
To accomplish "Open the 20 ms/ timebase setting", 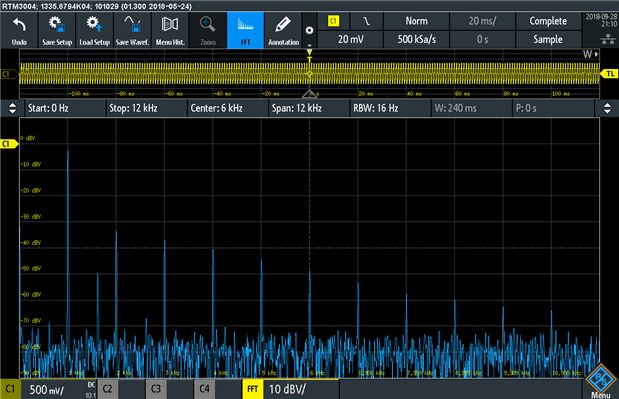I will tap(482, 21).
